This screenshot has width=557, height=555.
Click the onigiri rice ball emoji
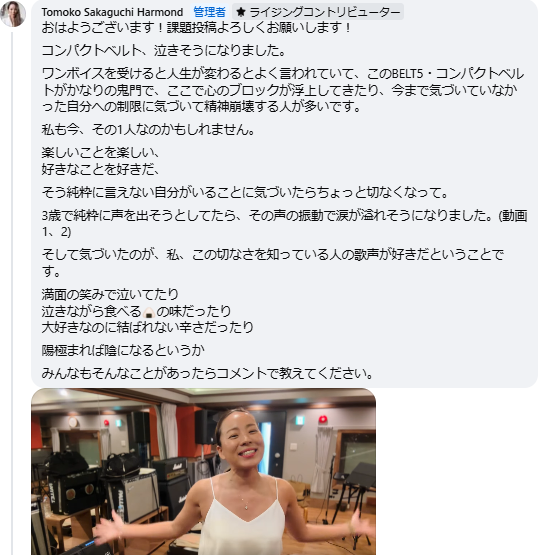pyautogui.click(x=149, y=312)
